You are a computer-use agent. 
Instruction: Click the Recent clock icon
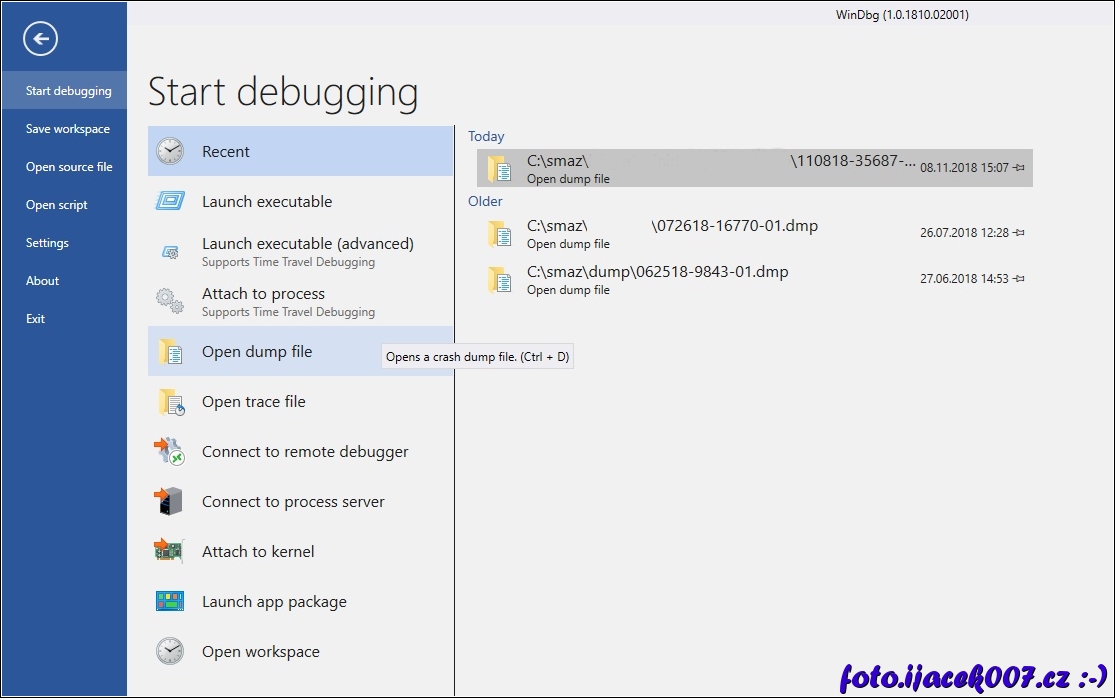(170, 152)
